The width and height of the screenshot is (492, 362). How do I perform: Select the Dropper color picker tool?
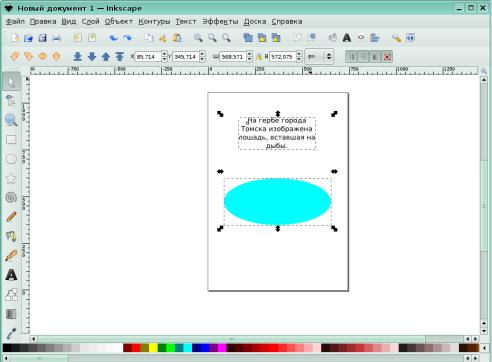click(11, 333)
